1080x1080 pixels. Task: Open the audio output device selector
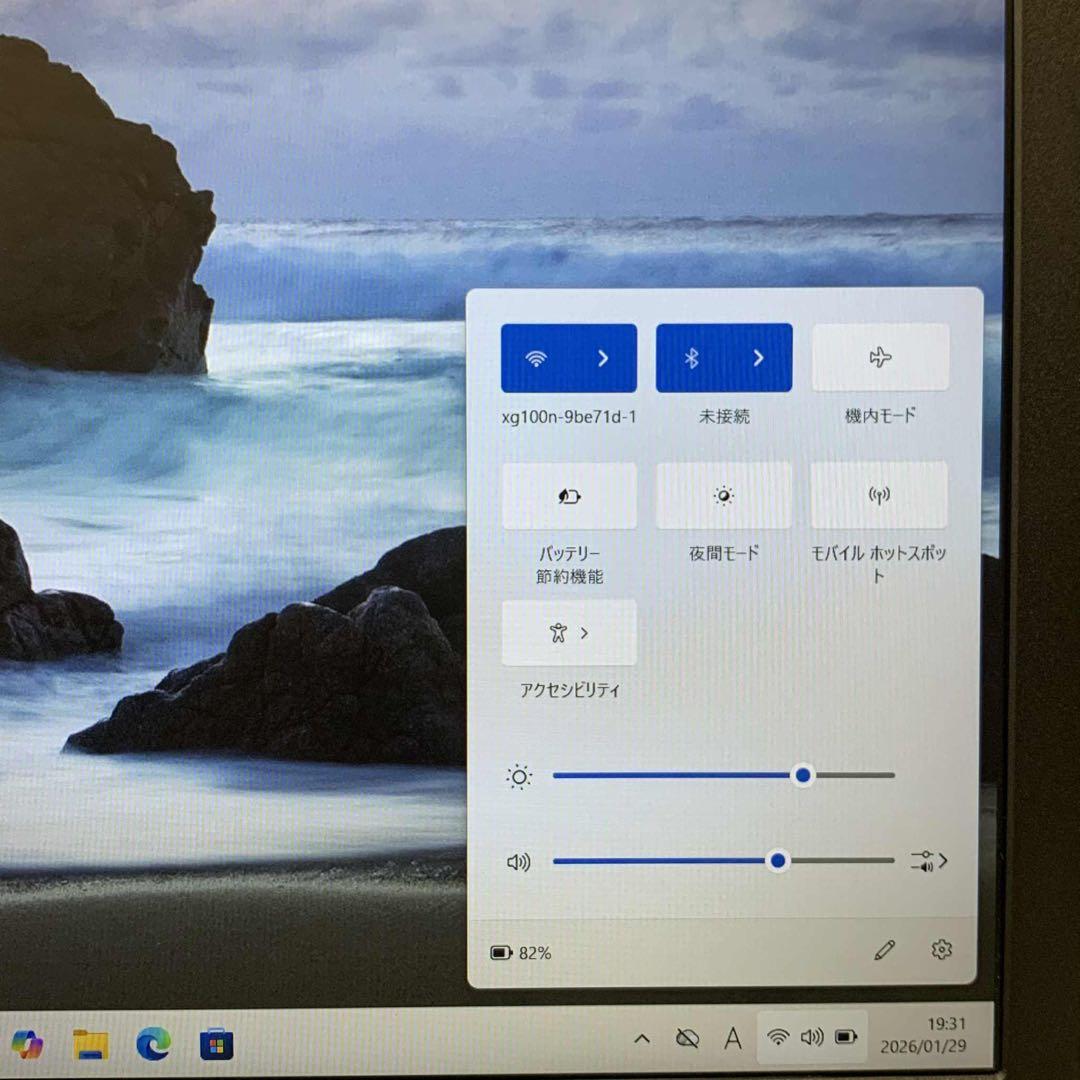coord(929,860)
